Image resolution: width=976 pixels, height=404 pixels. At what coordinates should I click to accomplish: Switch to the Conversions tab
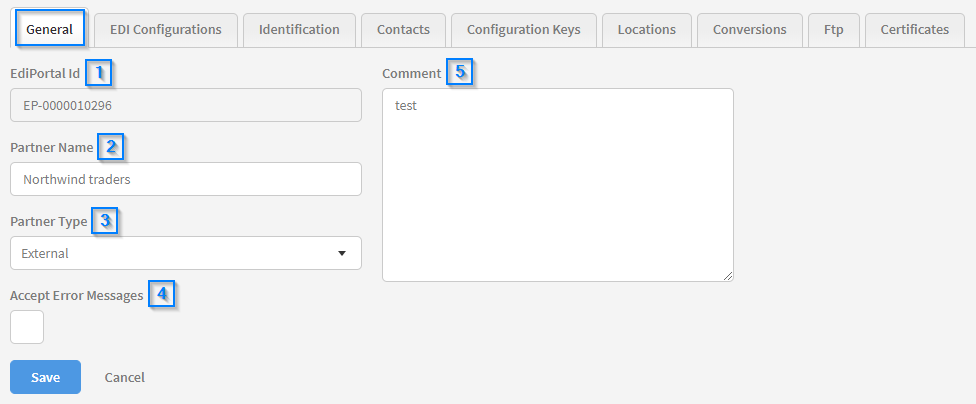[x=749, y=29]
